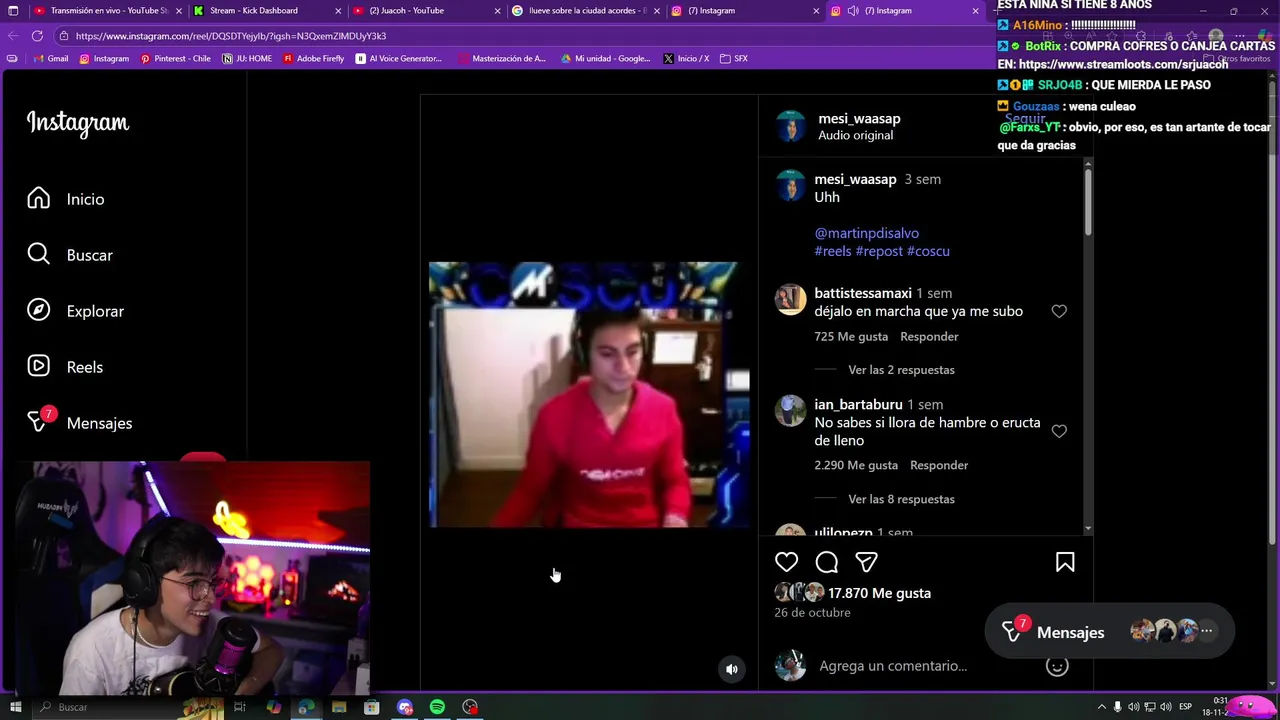Click the Instagram URL address bar

(520, 36)
